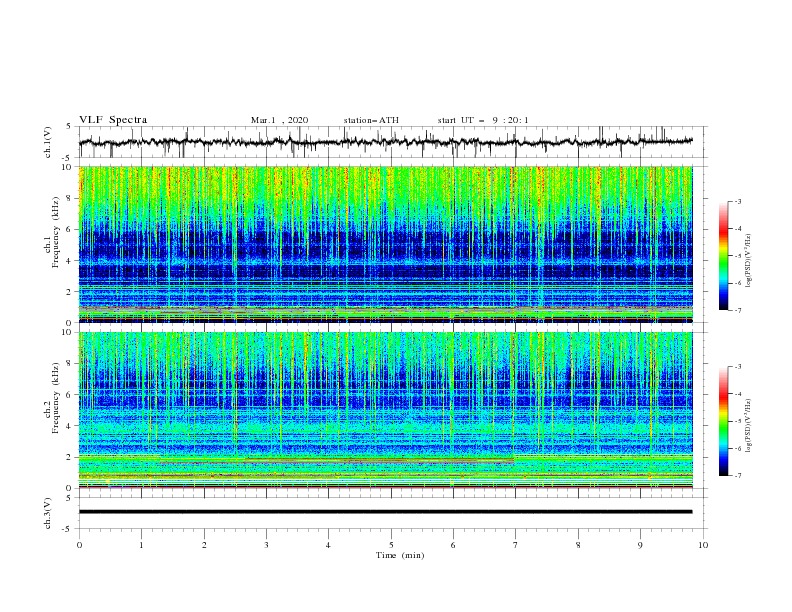792x612 pixels.
Task: Click the thick black ch.3 voltage line
Action: pos(385,512)
